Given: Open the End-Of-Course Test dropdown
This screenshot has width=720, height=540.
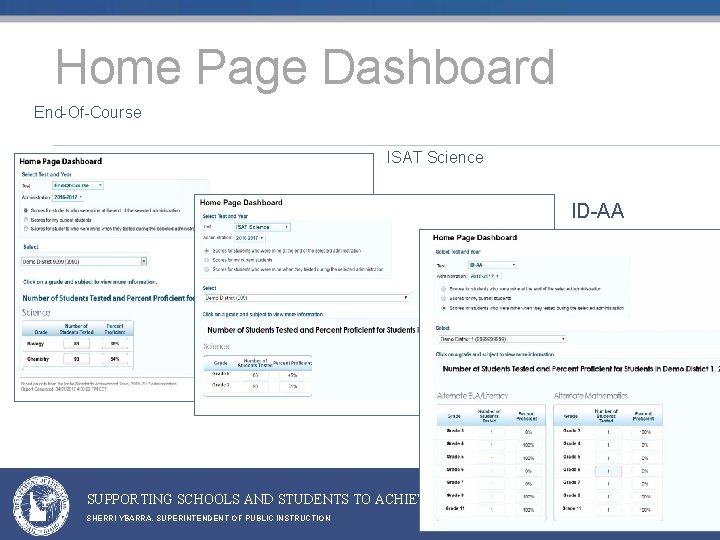Looking at the screenshot, I should pos(78,186).
